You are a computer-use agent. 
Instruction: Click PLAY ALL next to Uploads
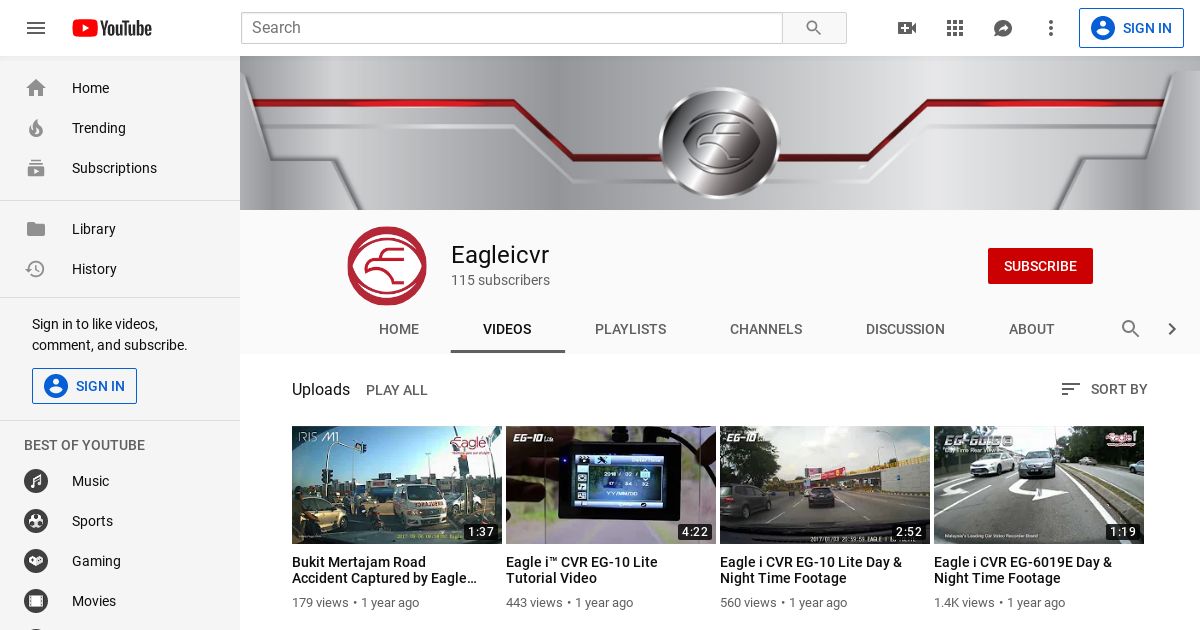pyautogui.click(x=397, y=390)
